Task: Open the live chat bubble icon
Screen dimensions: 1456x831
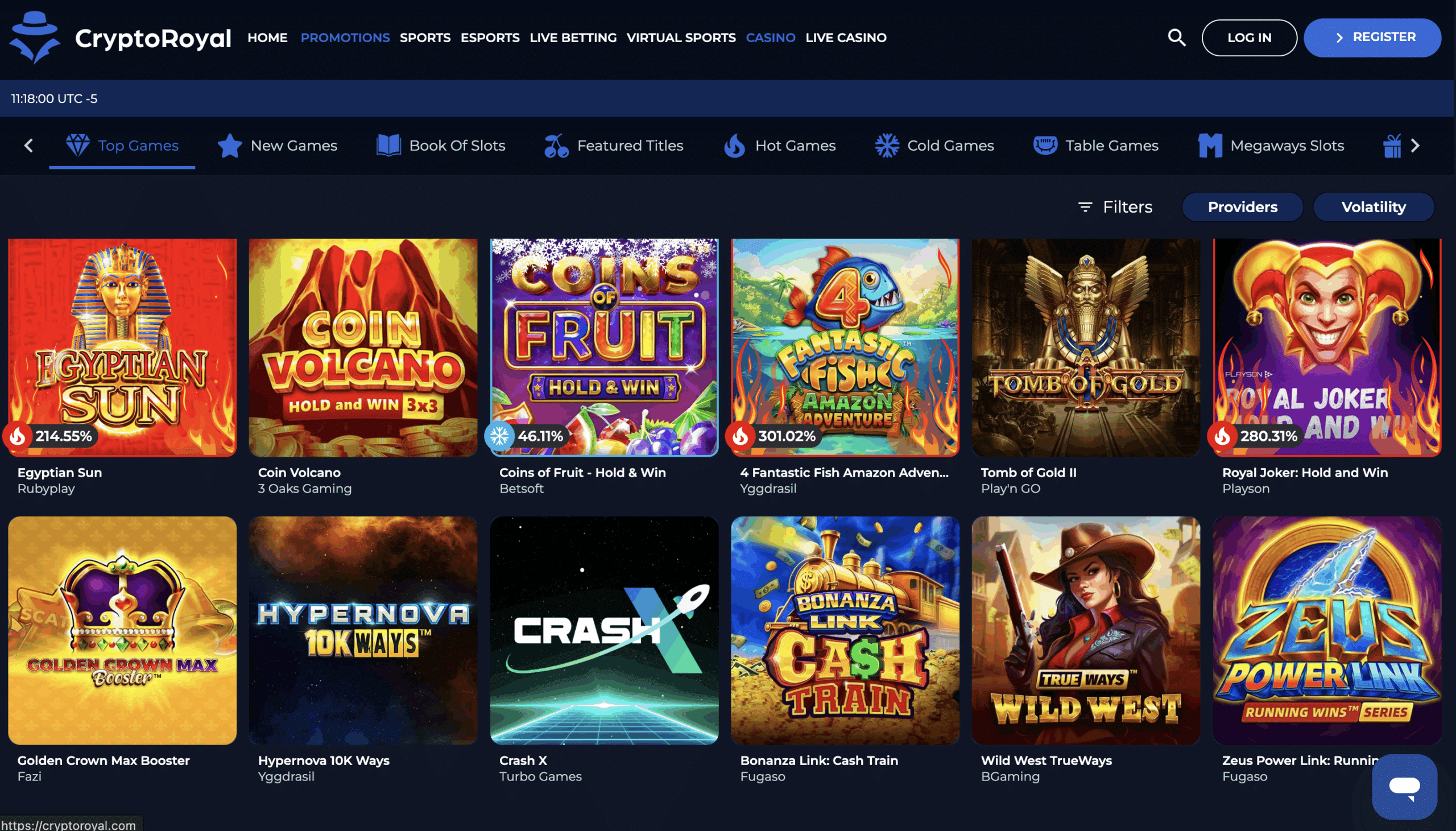Action: [x=1404, y=787]
